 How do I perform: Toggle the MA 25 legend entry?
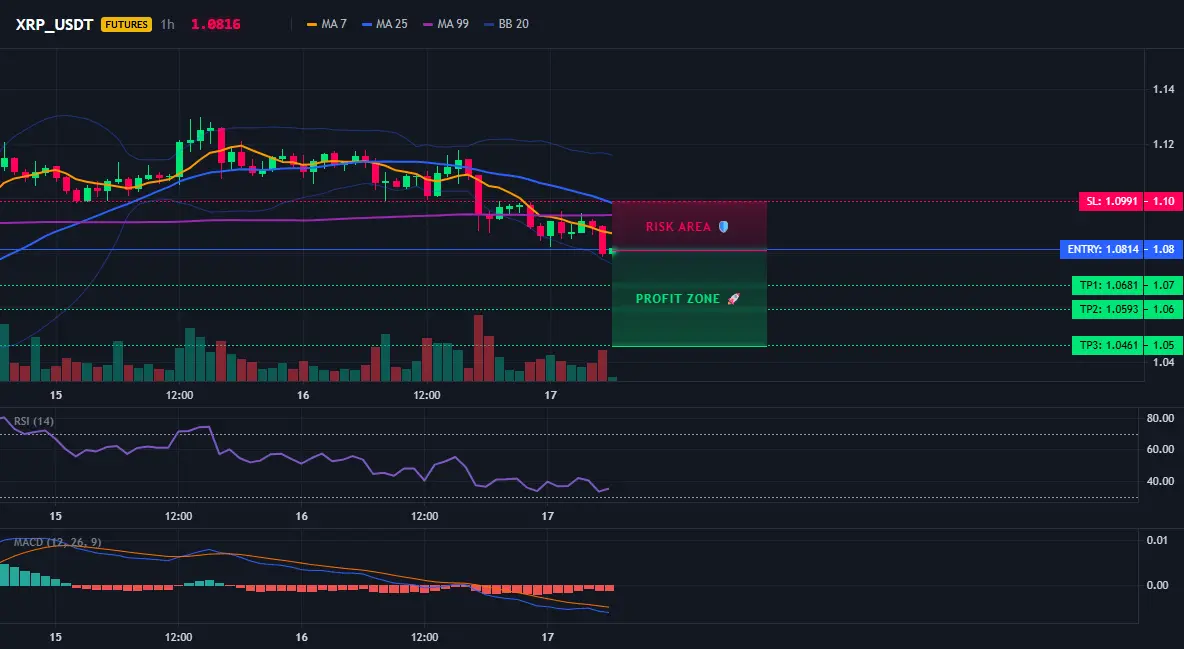click(x=384, y=24)
